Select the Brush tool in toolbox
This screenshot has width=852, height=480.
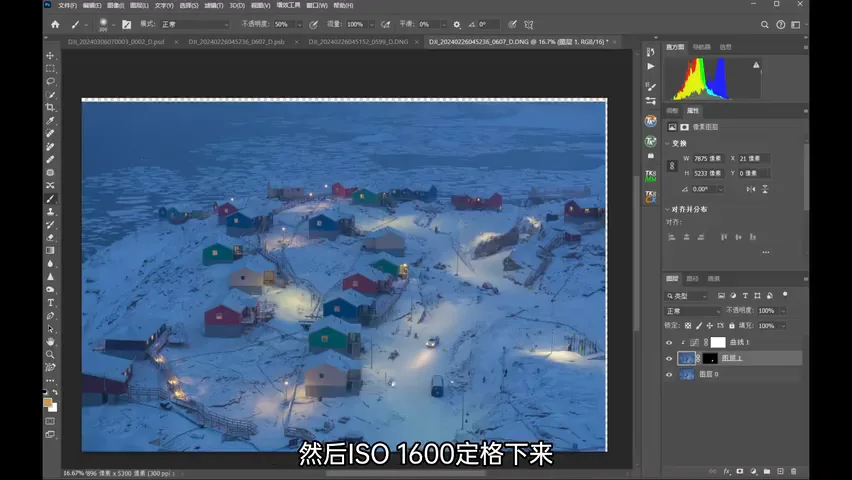click(x=50, y=199)
